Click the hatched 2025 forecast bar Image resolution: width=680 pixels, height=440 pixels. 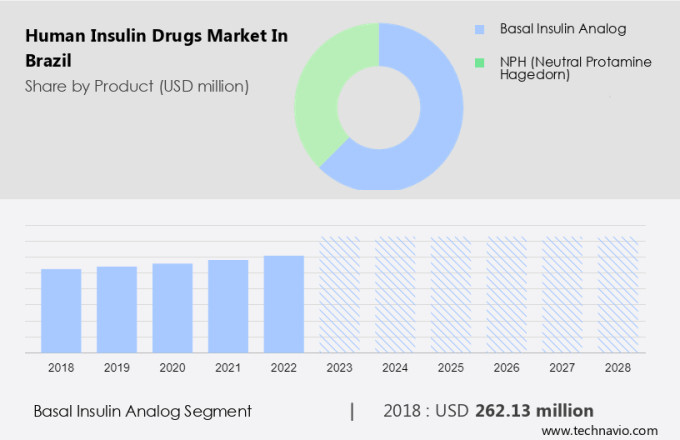(x=451, y=295)
